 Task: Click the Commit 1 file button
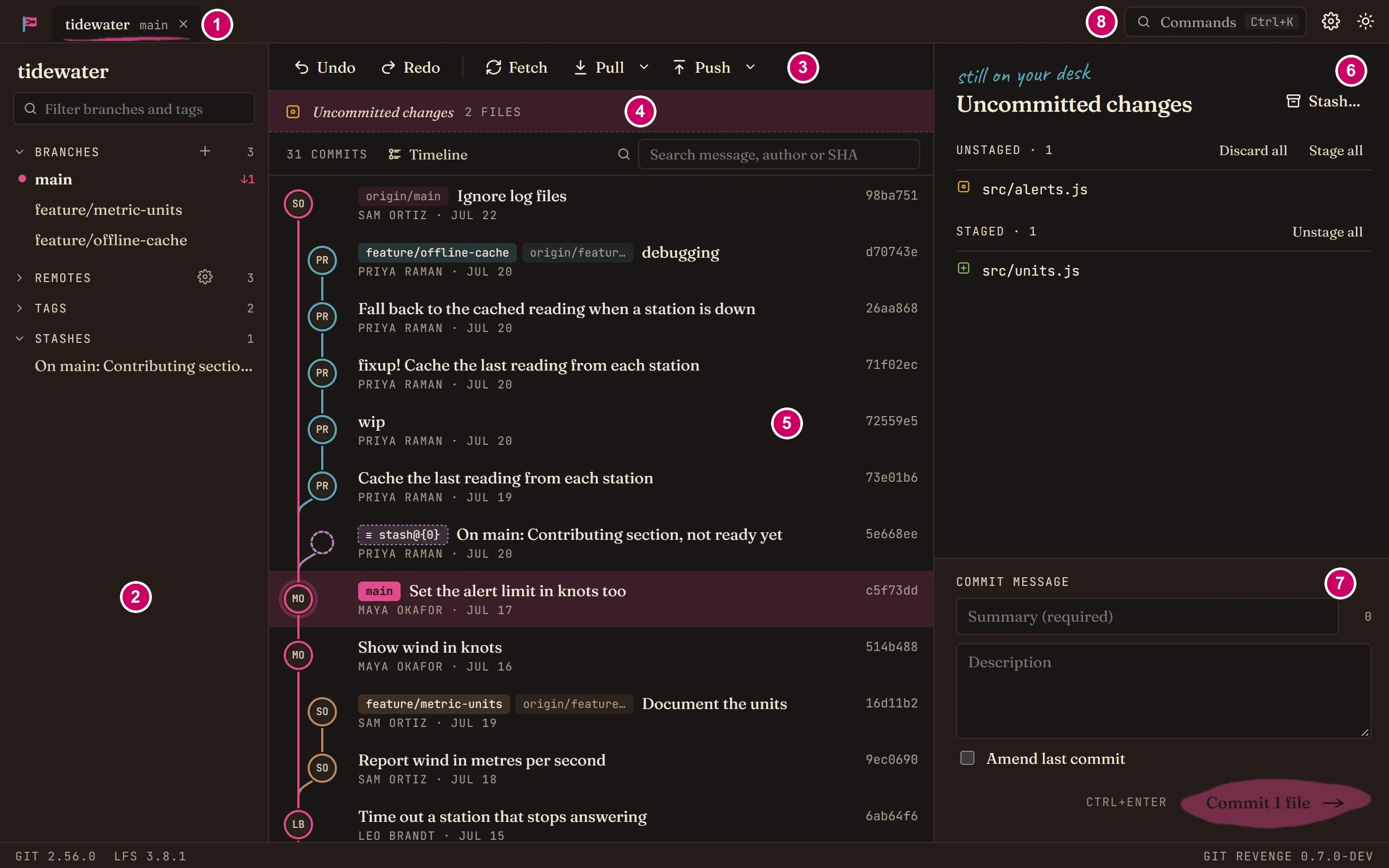point(1276,802)
